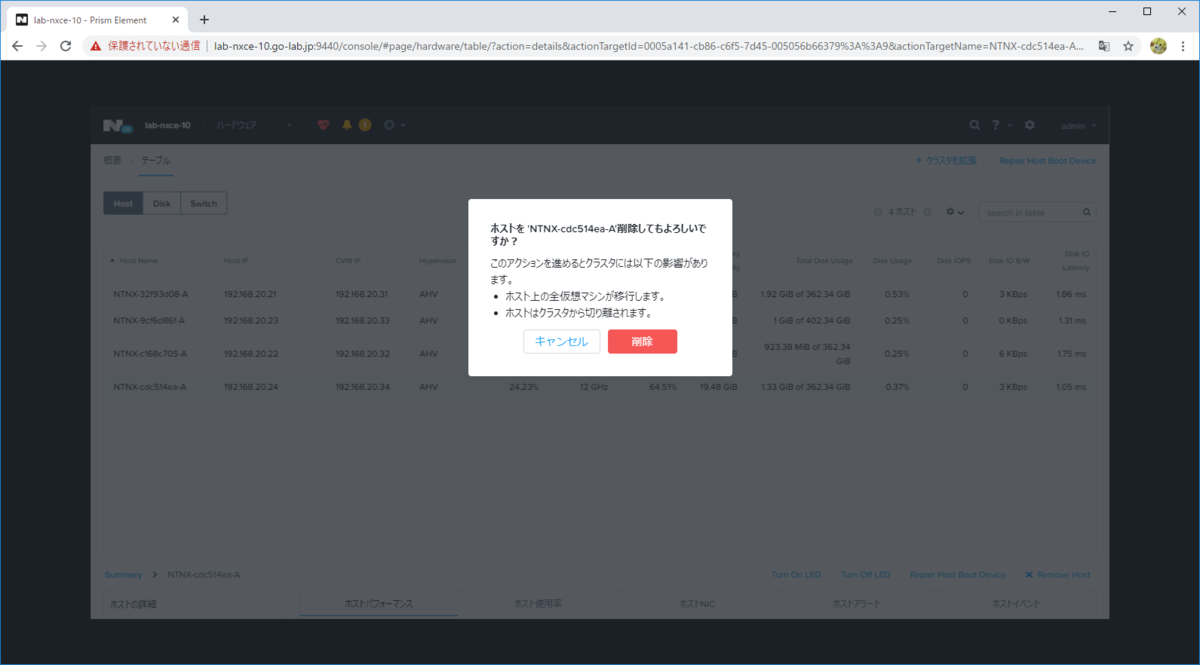Switch to the 概要 view
This screenshot has height=665, width=1200.
pyautogui.click(x=112, y=160)
